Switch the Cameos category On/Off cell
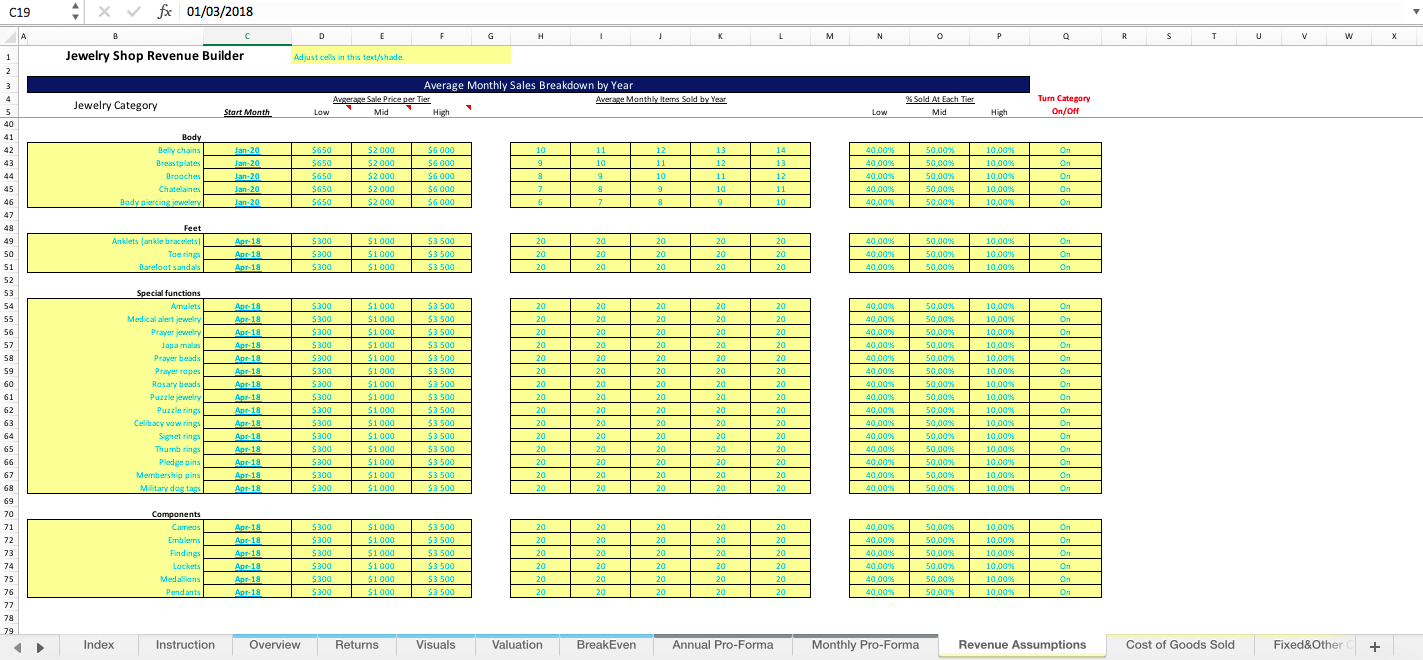Screen dimensions: 1423x660 click(1063, 527)
